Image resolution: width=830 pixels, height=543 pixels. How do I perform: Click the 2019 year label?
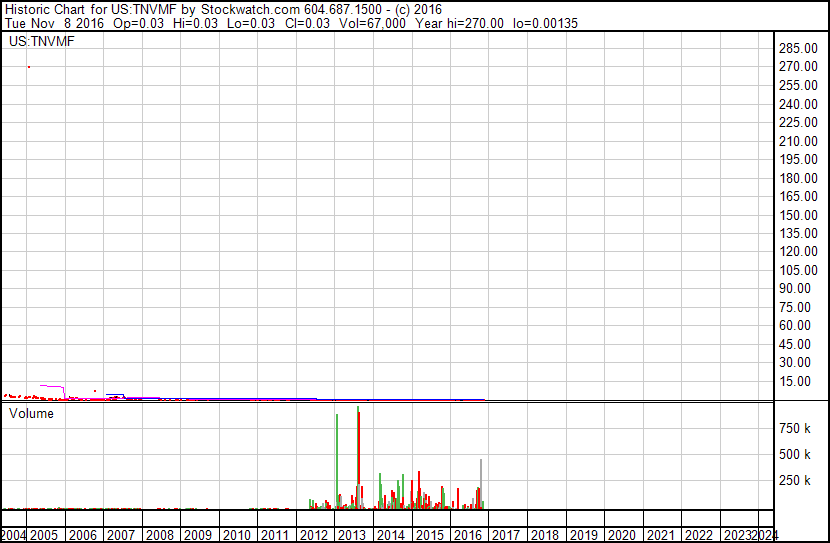coord(584,535)
